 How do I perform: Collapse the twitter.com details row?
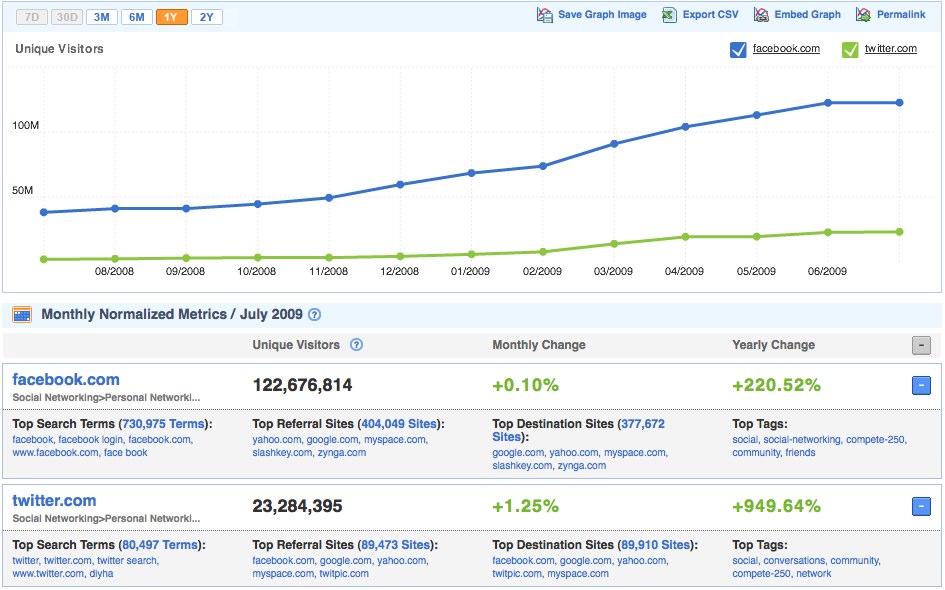coord(921,506)
